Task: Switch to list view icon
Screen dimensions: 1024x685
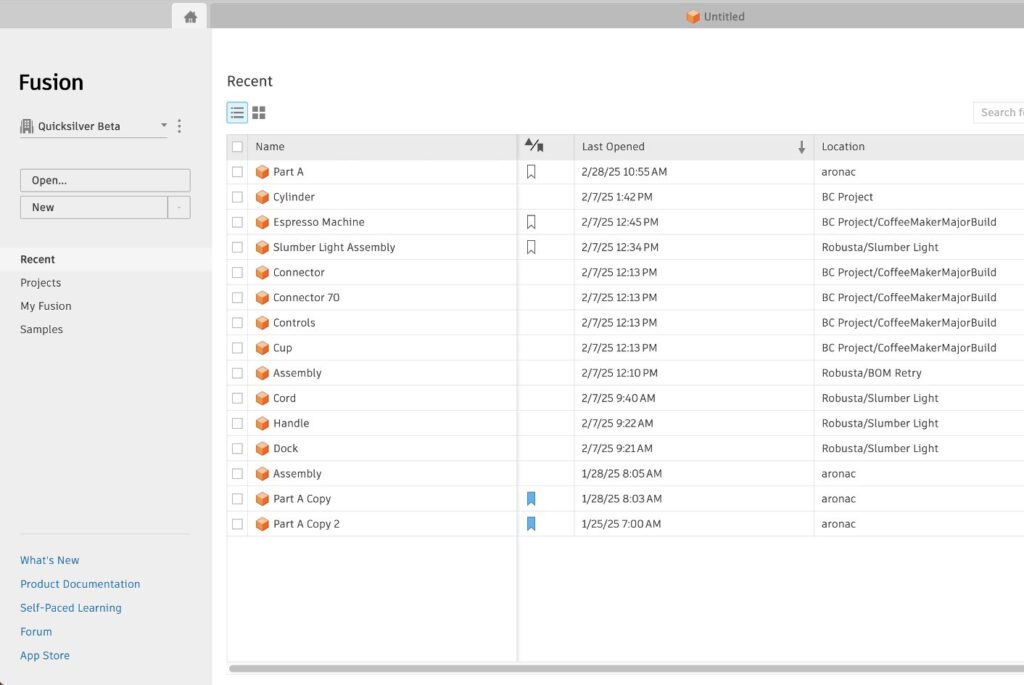Action: click(x=237, y=113)
